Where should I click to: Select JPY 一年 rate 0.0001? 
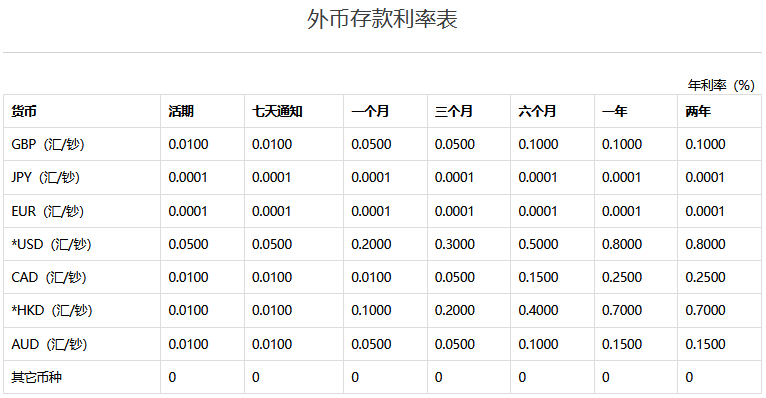pyautogui.click(x=621, y=177)
